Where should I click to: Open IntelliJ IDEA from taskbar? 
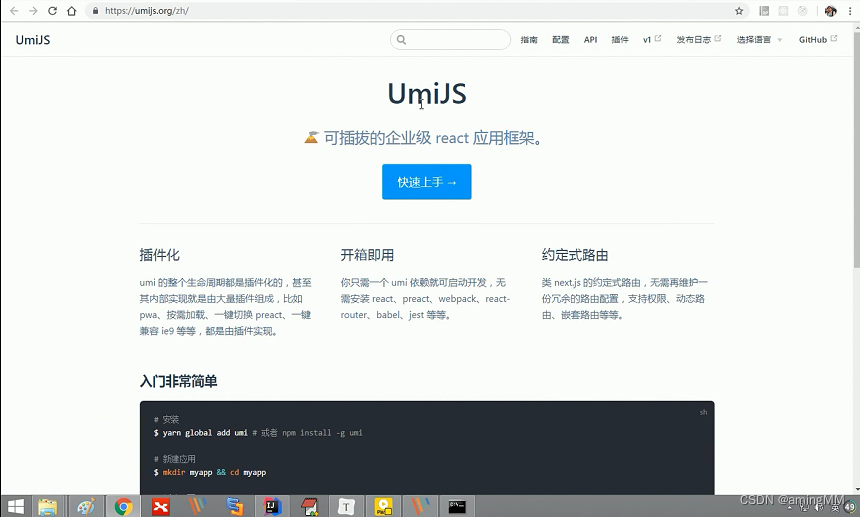click(x=272, y=507)
